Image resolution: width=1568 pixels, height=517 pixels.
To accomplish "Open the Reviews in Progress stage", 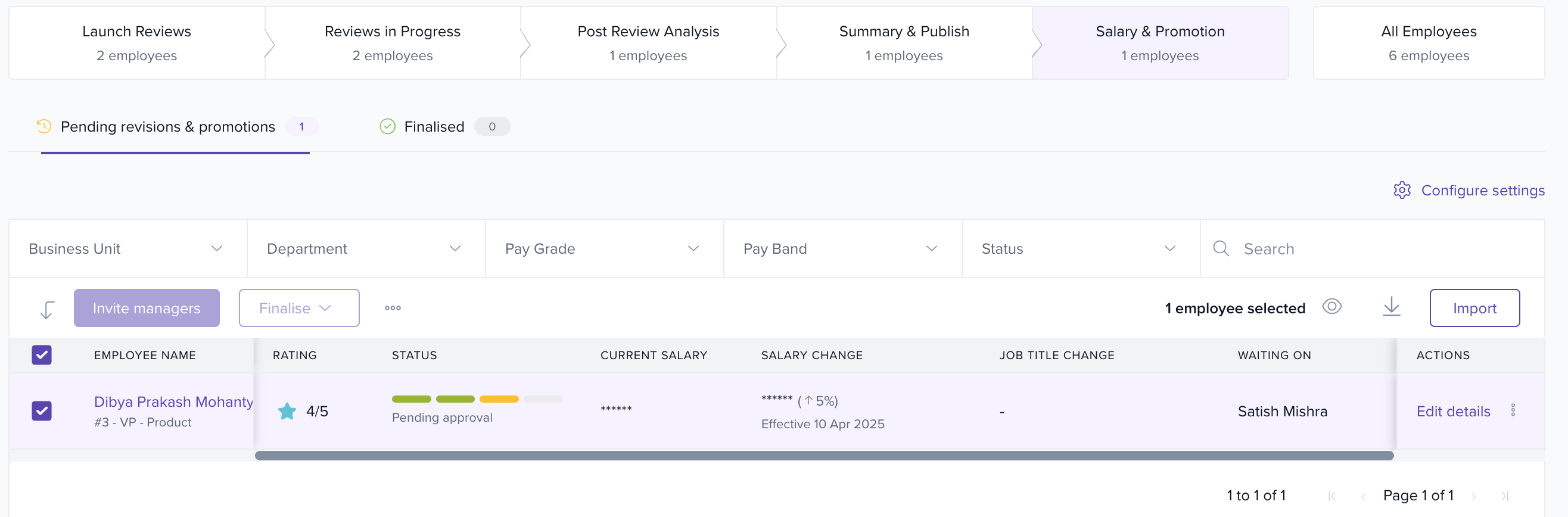I will [x=392, y=42].
